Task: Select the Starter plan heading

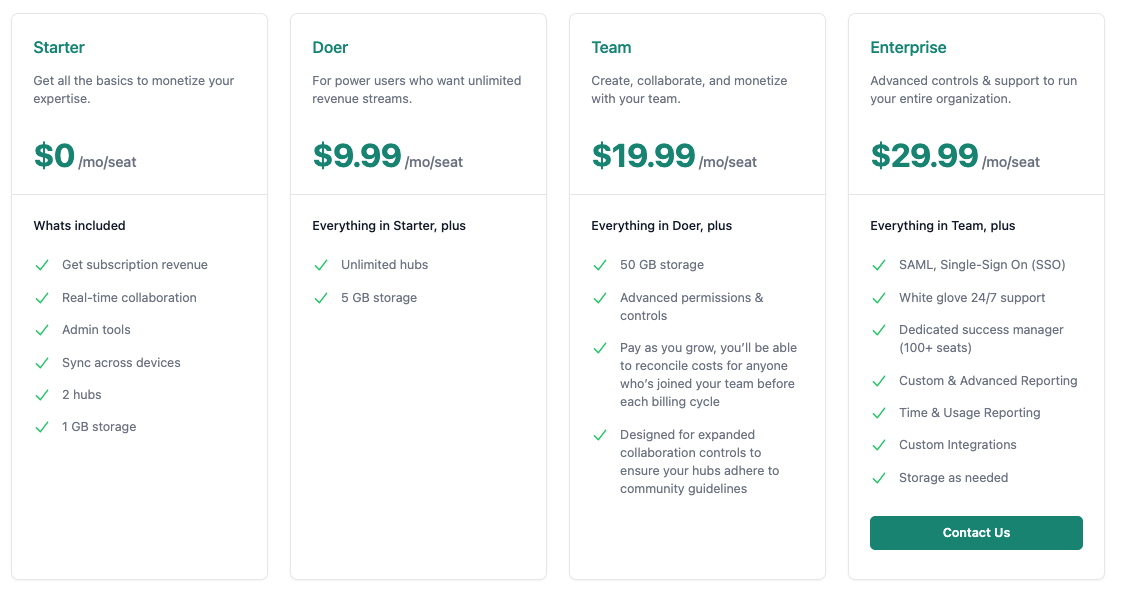Action: [59, 47]
